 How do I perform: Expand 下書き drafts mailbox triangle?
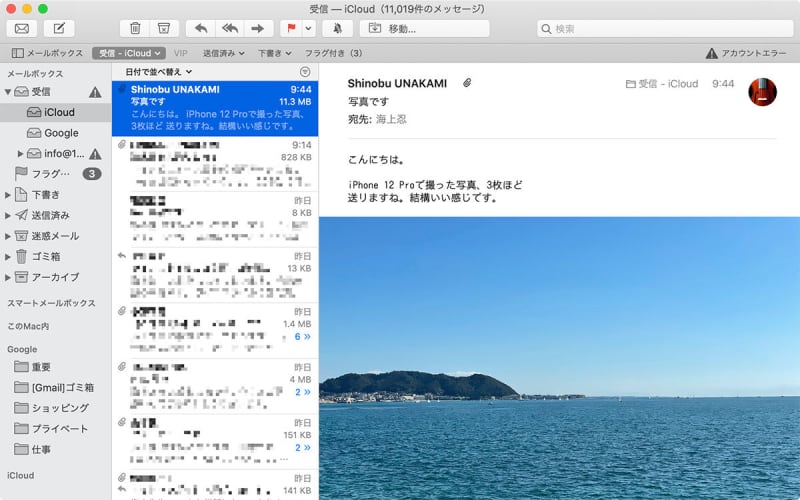coord(8,195)
